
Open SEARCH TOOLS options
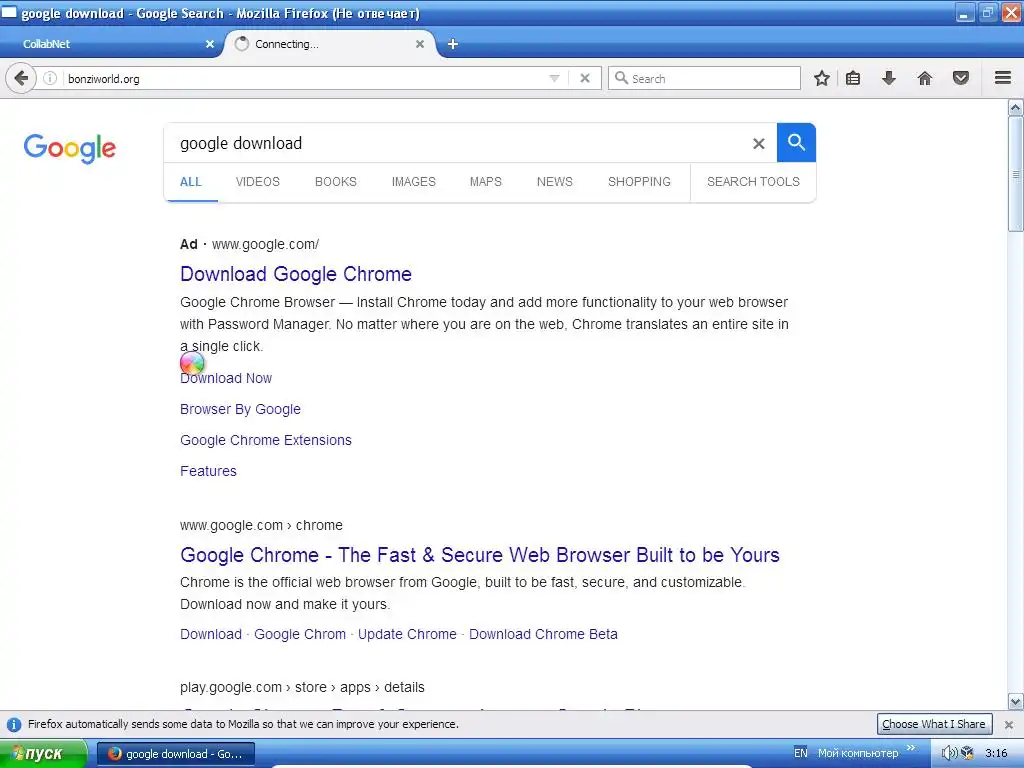click(x=753, y=182)
